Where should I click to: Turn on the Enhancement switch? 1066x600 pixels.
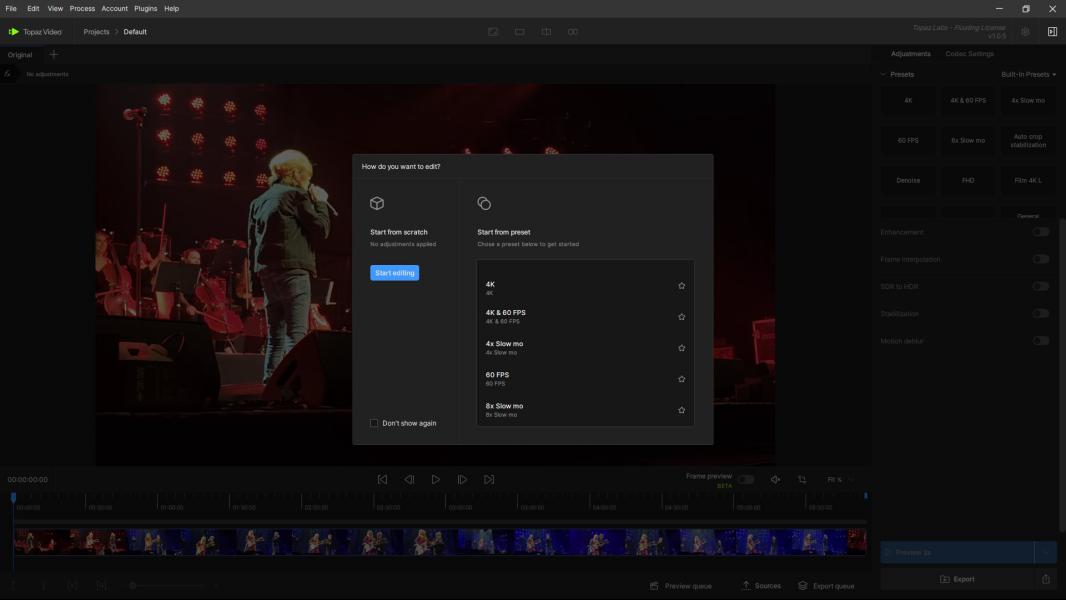pyautogui.click(x=1041, y=232)
